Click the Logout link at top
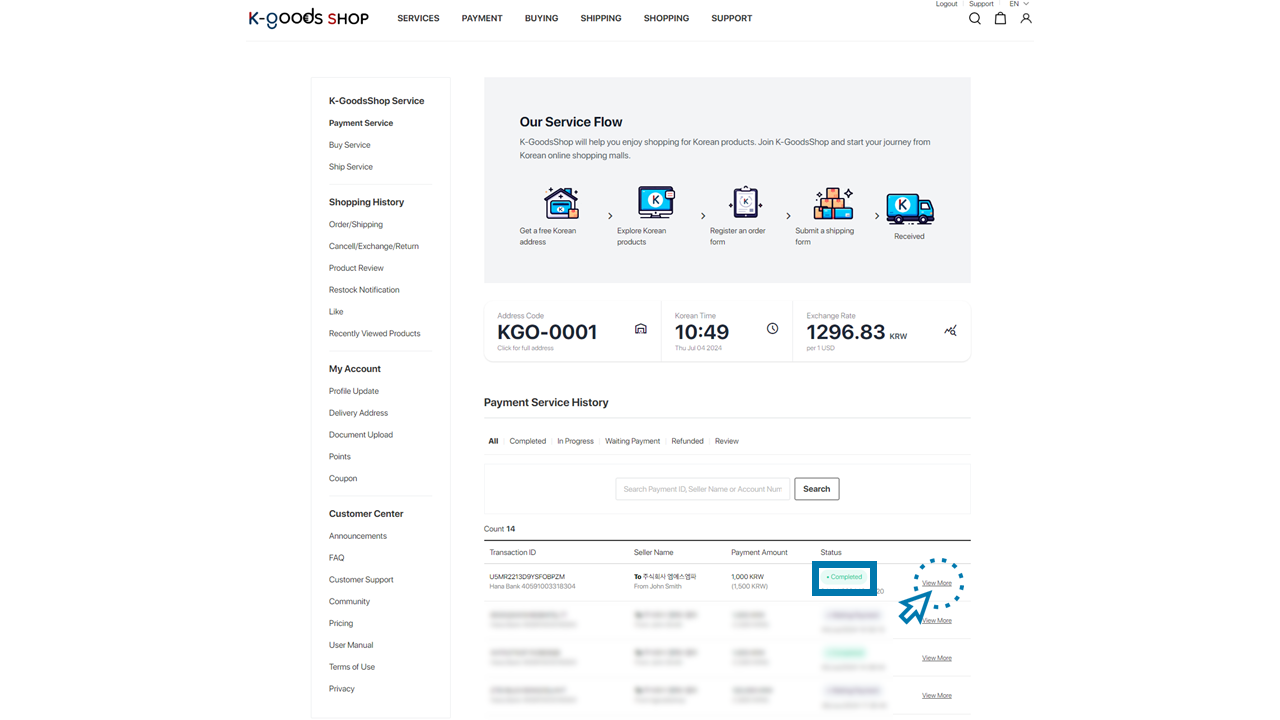The image size is (1280, 720). pyautogui.click(x=946, y=4)
